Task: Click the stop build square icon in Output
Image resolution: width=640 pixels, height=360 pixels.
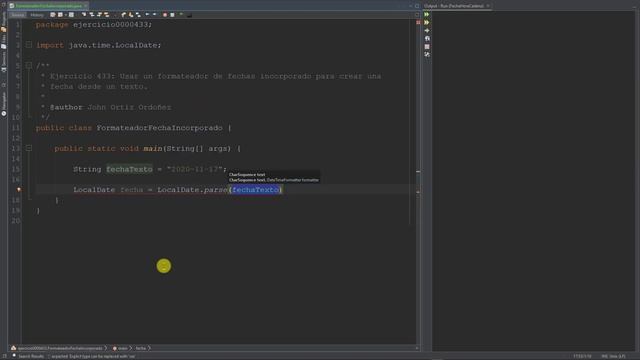Action: pos(427,47)
